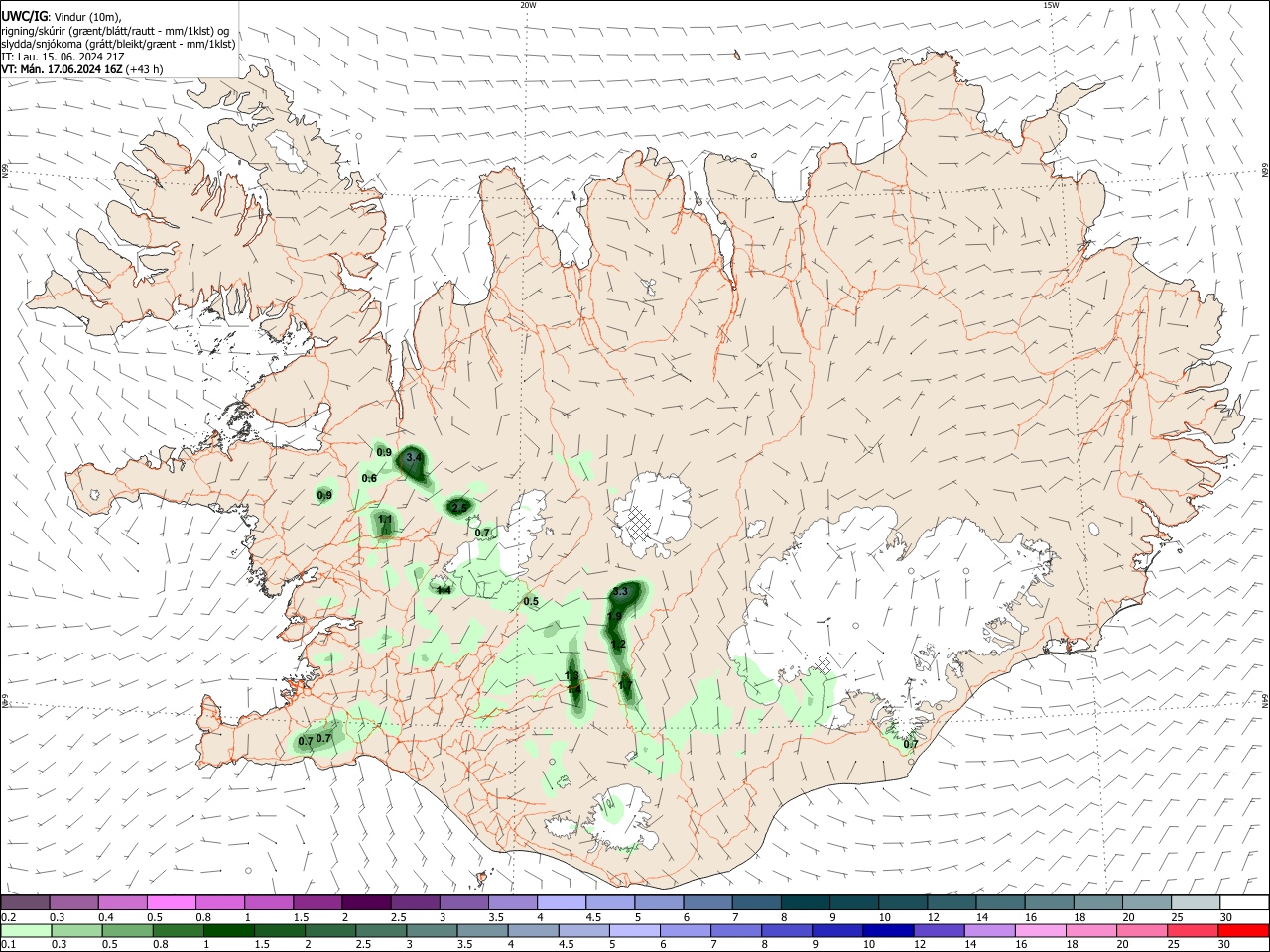Click the 1.3 precipitation value label

coord(571,676)
